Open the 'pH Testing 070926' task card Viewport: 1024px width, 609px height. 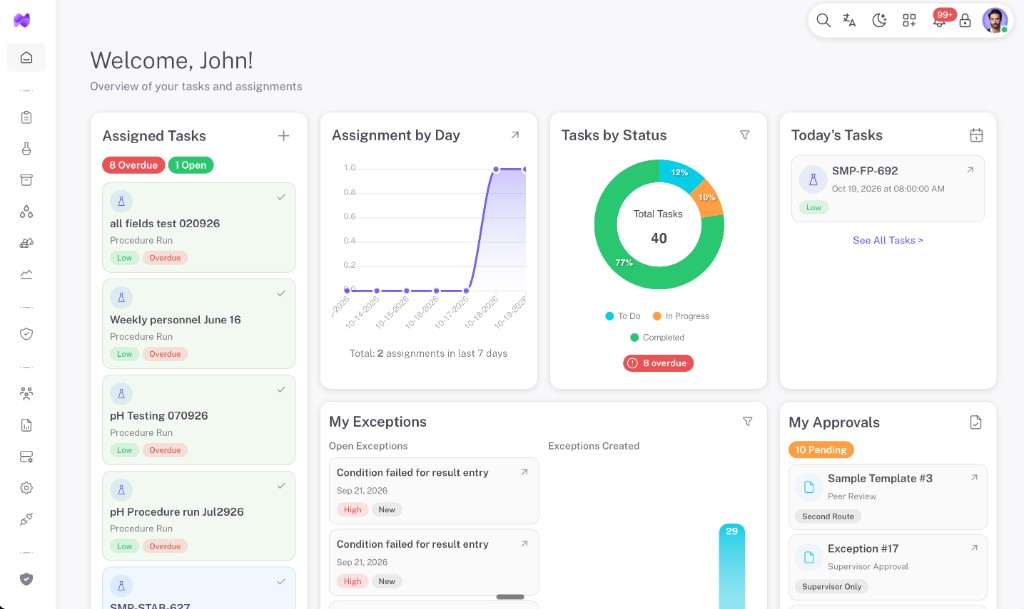pos(199,419)
